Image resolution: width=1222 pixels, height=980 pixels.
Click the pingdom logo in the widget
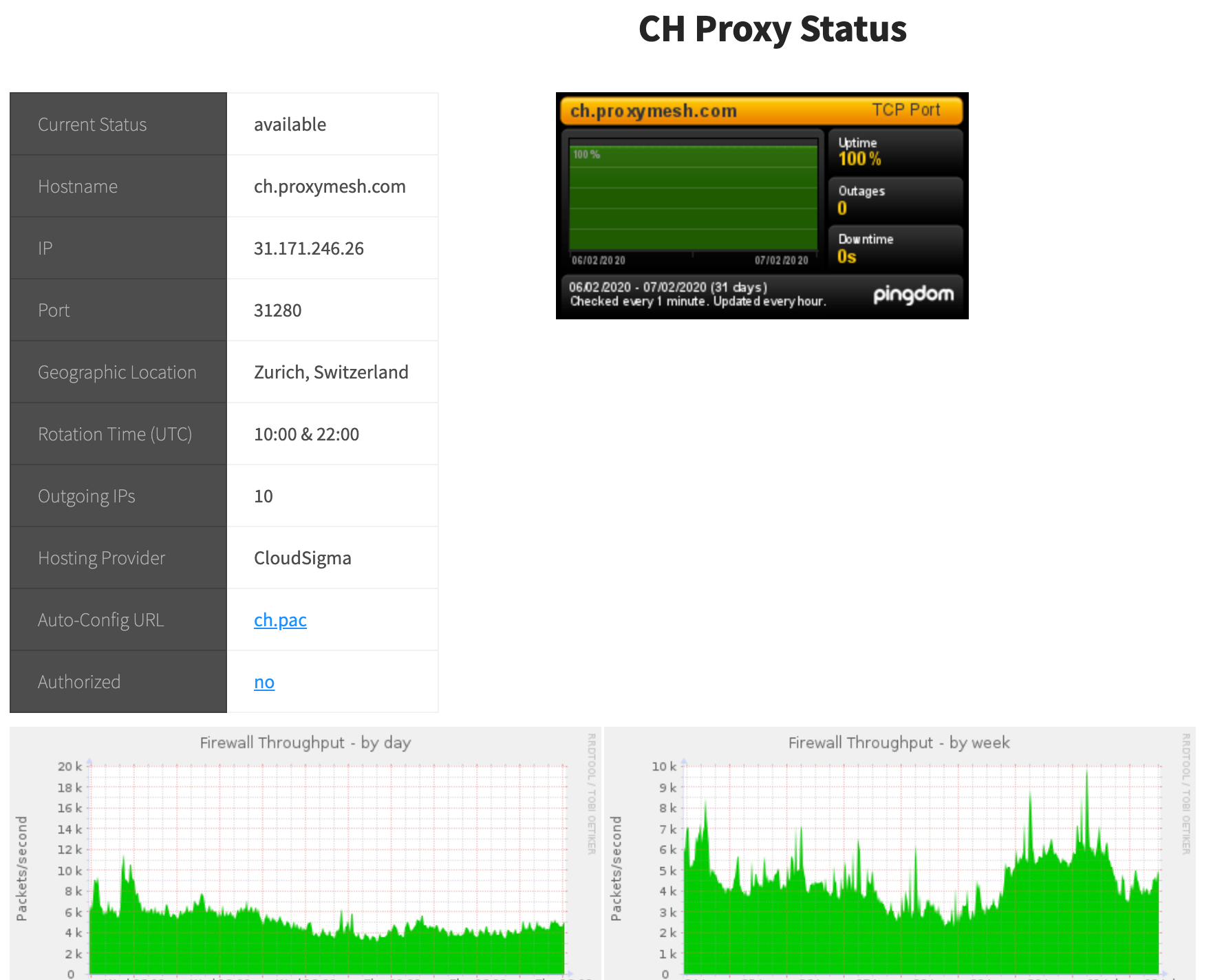point(913,295)
